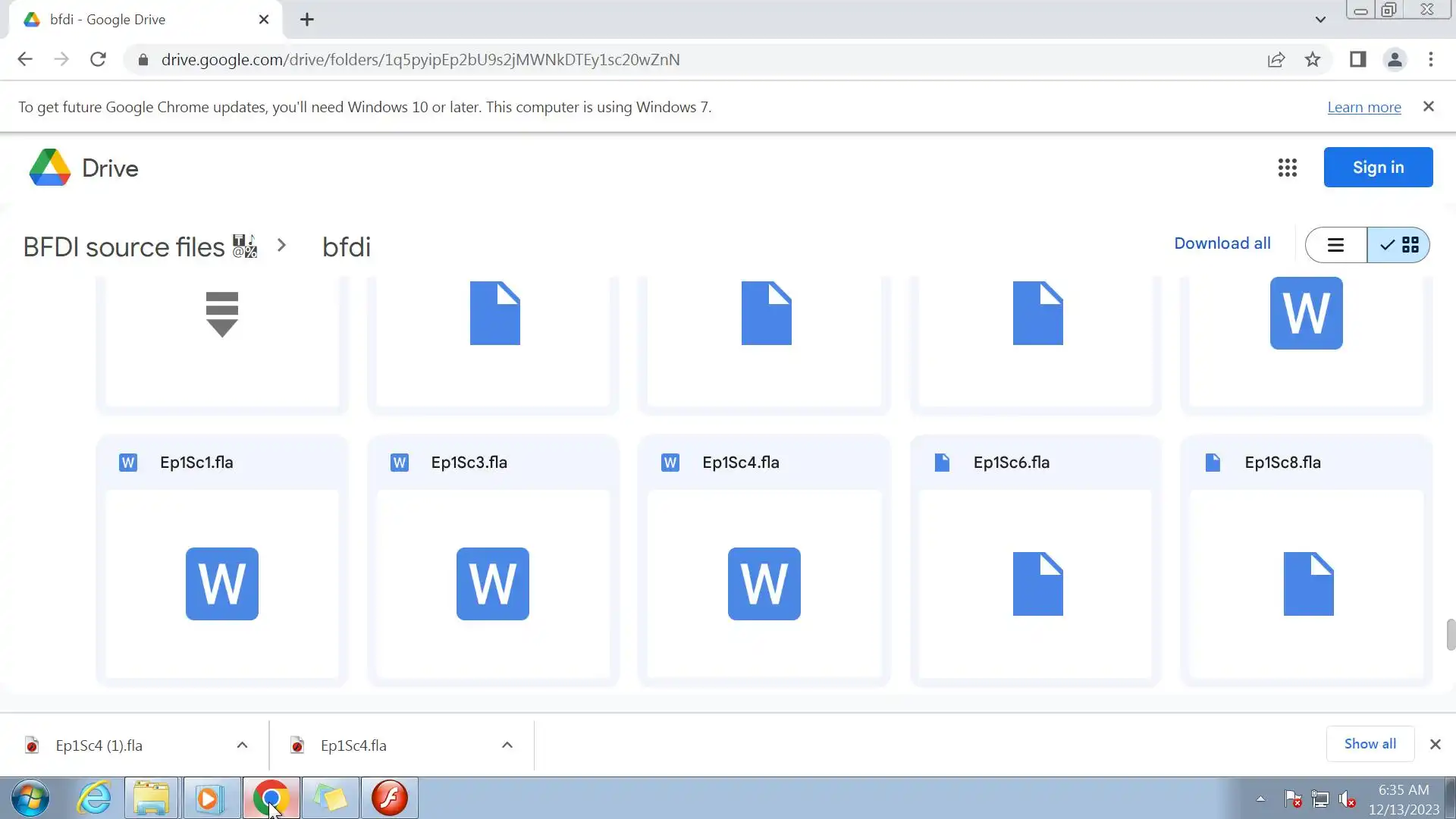
Task: Click the Download all link
Action: pos(1222,243)
